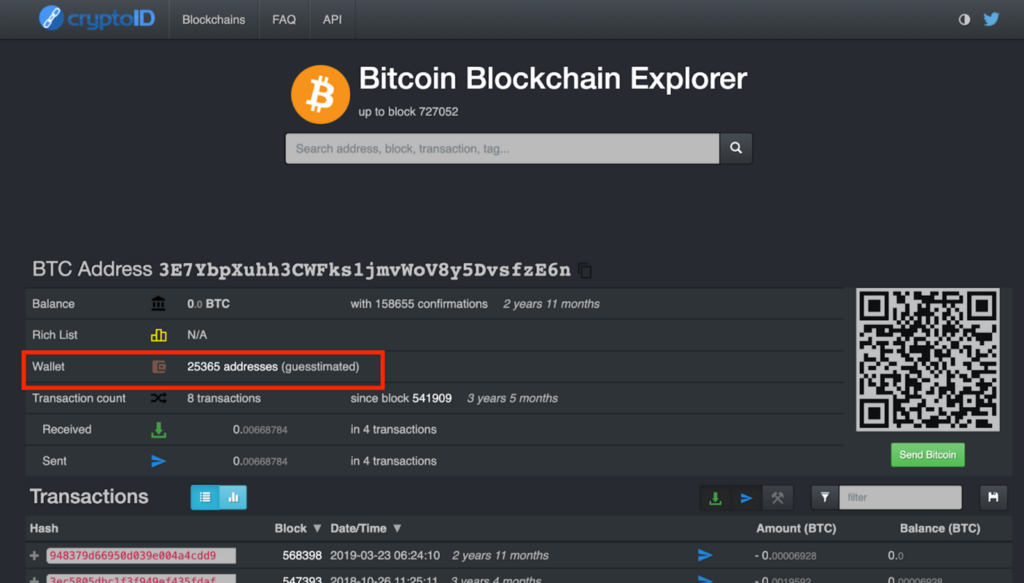
Task: Click the 'up to block 727052' text
Action: (x=408, y=112)
